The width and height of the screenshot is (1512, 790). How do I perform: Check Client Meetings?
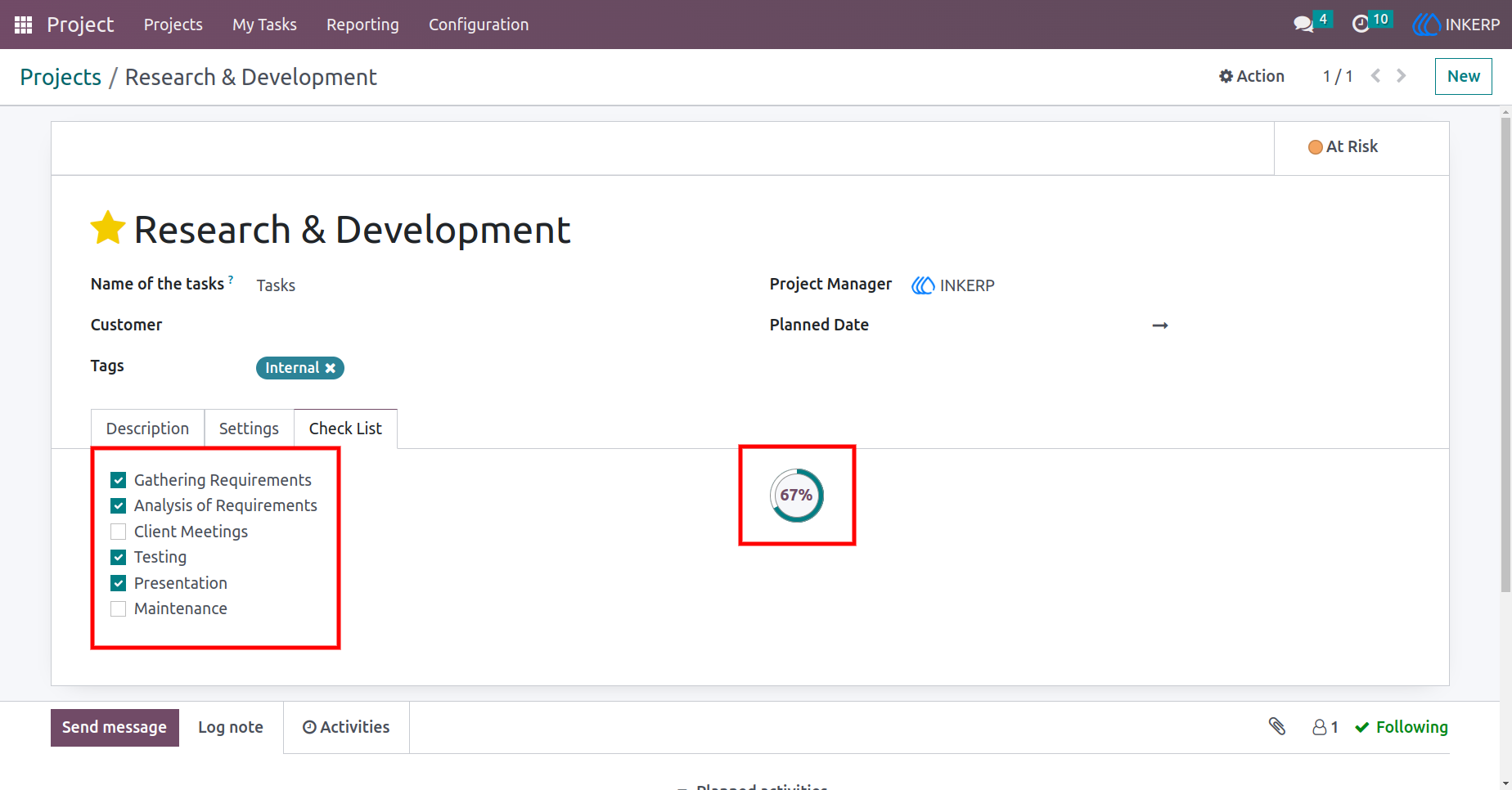pyautogui.click(x=119, y=532)
